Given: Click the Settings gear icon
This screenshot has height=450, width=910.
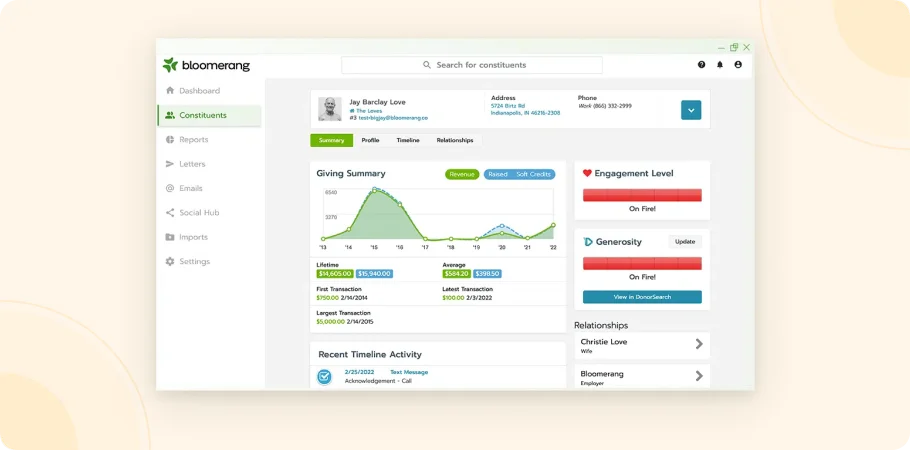Looking at the screenshot, I should (170, 261).
